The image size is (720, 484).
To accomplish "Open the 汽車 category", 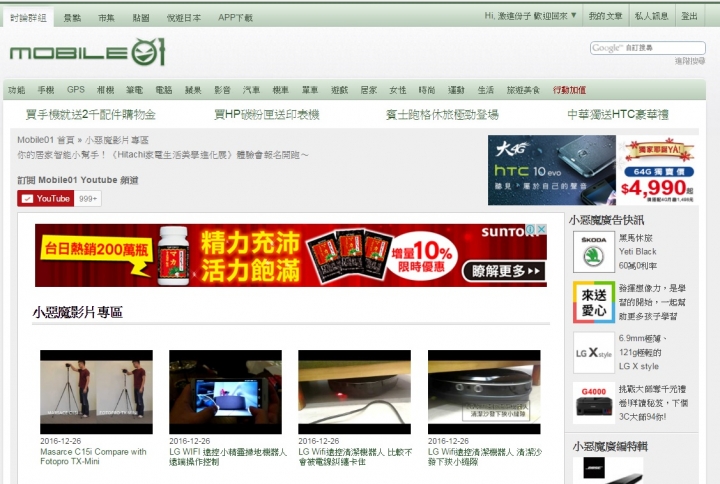I will 251,90.
